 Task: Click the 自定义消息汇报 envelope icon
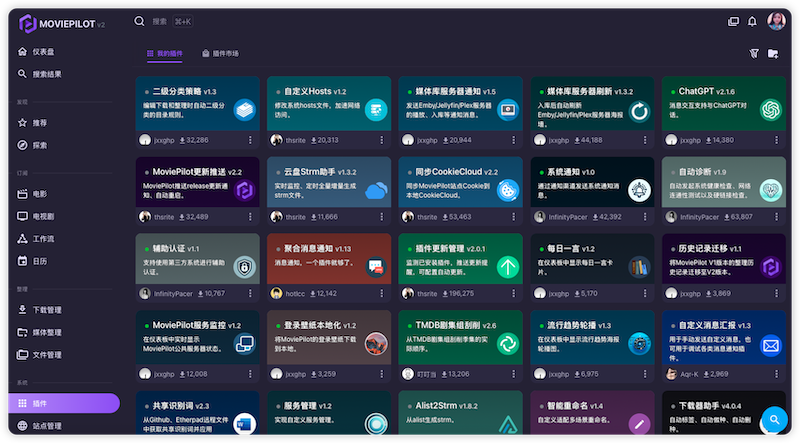[769, 346]
